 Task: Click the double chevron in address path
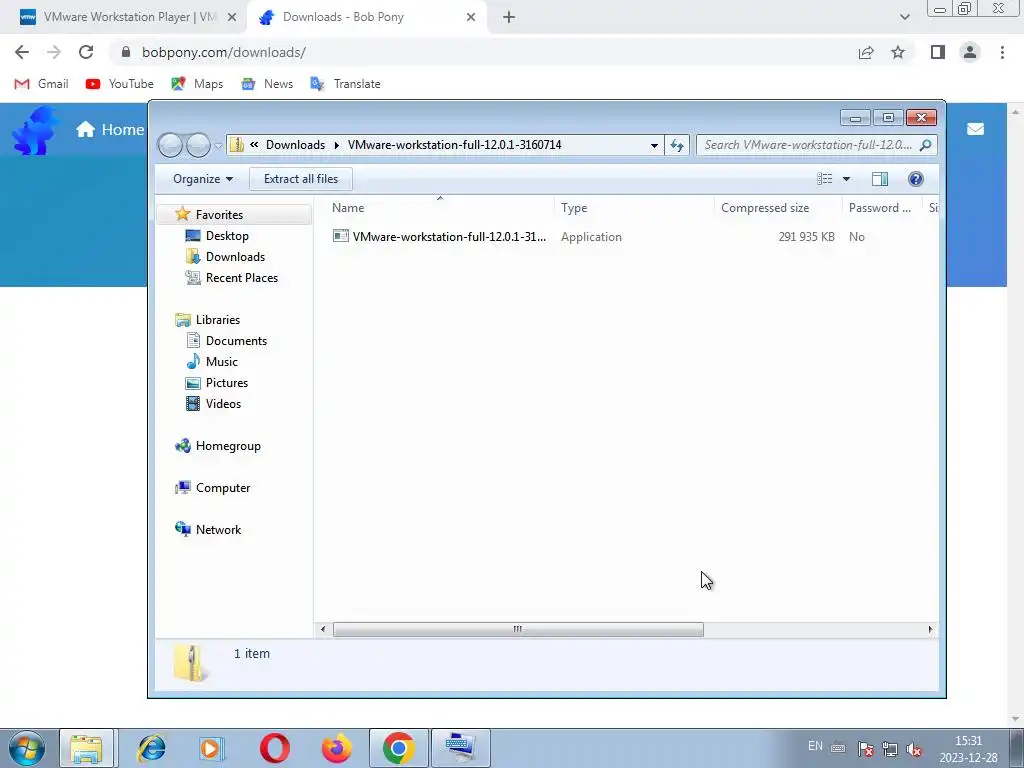coord(254,145)
